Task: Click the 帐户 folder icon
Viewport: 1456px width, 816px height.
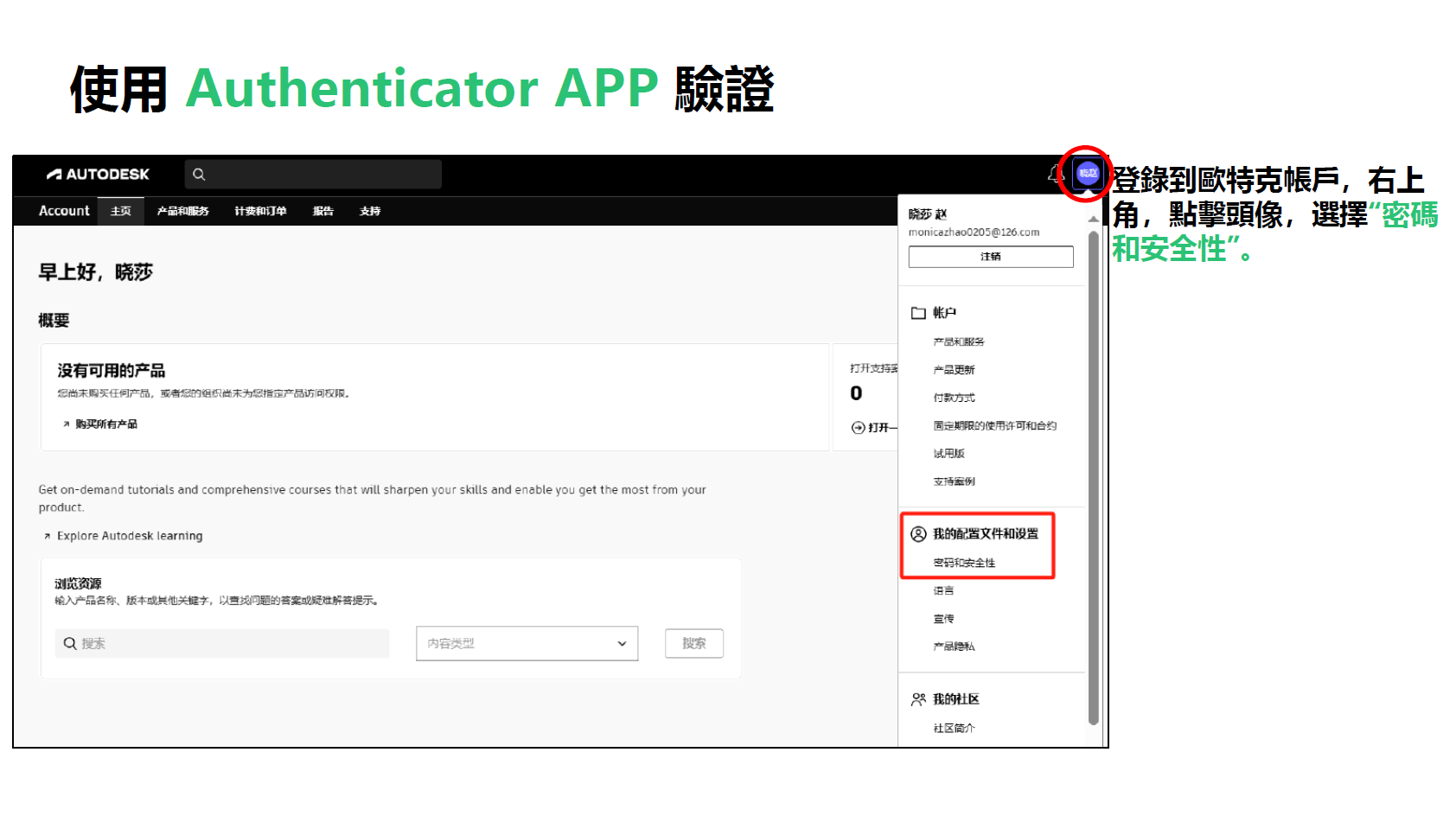Action: pyautogui.click(x=918, y=313)
